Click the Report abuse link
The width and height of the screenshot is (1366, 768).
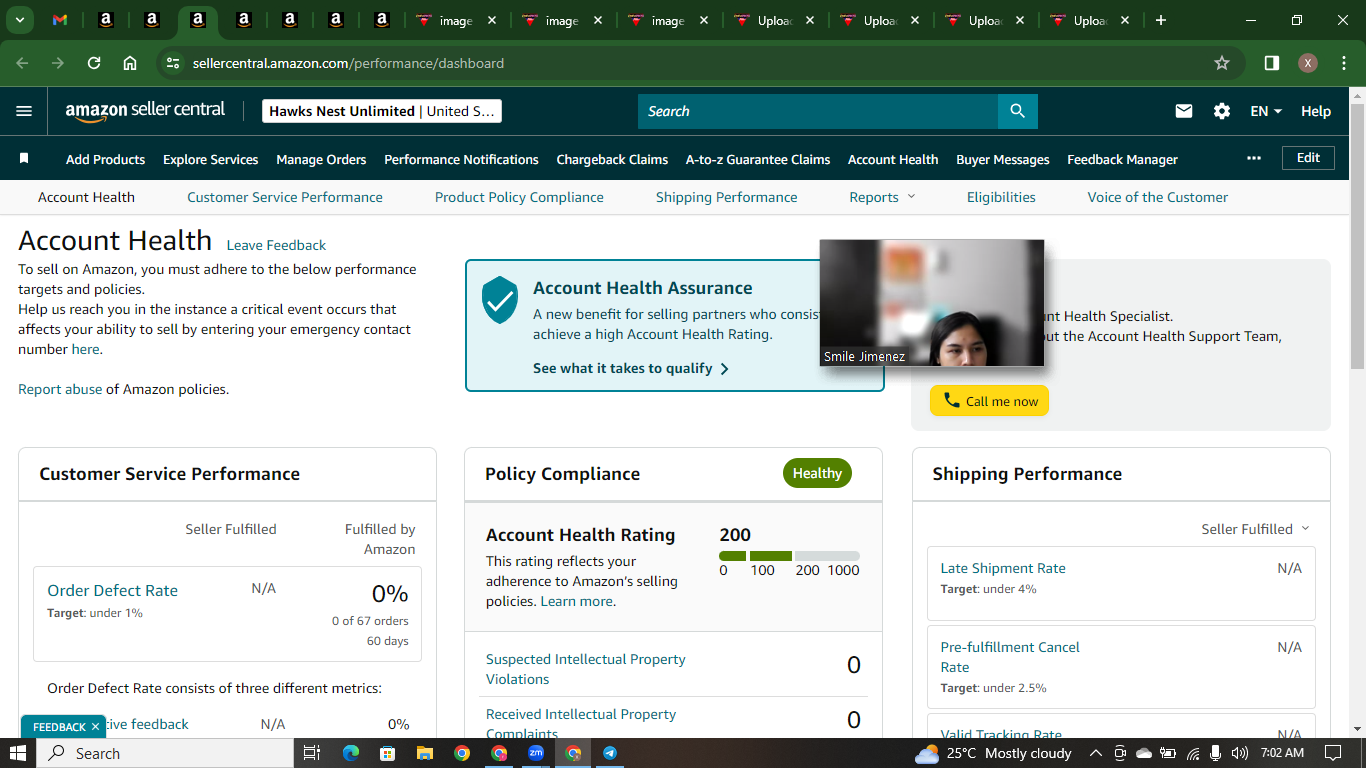(60, 389)
